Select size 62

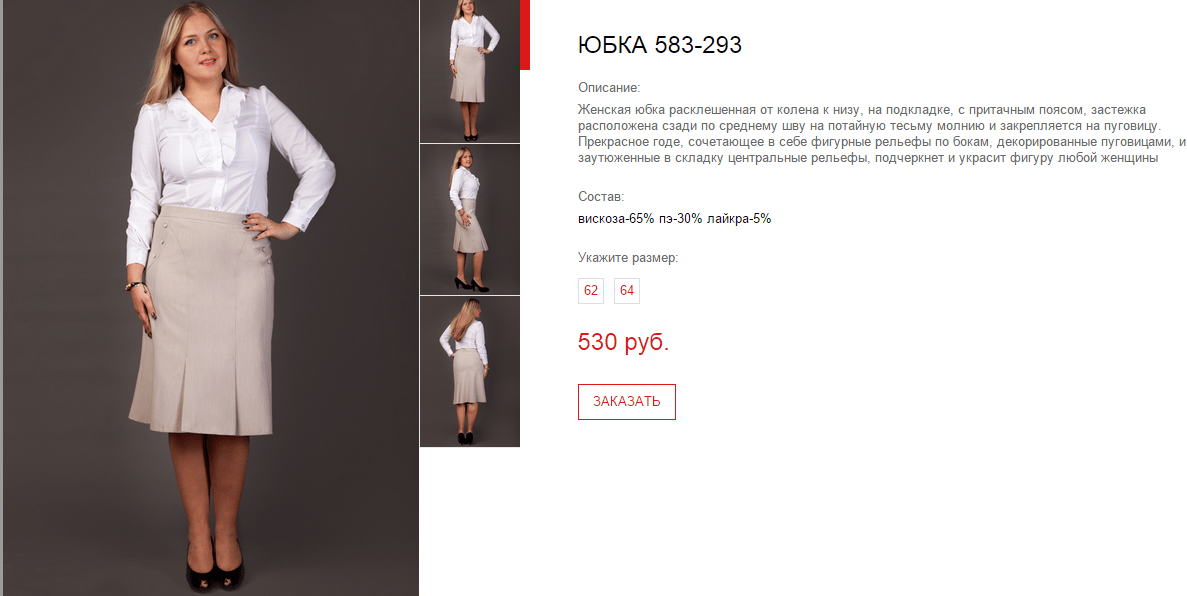tap(590, 291)
